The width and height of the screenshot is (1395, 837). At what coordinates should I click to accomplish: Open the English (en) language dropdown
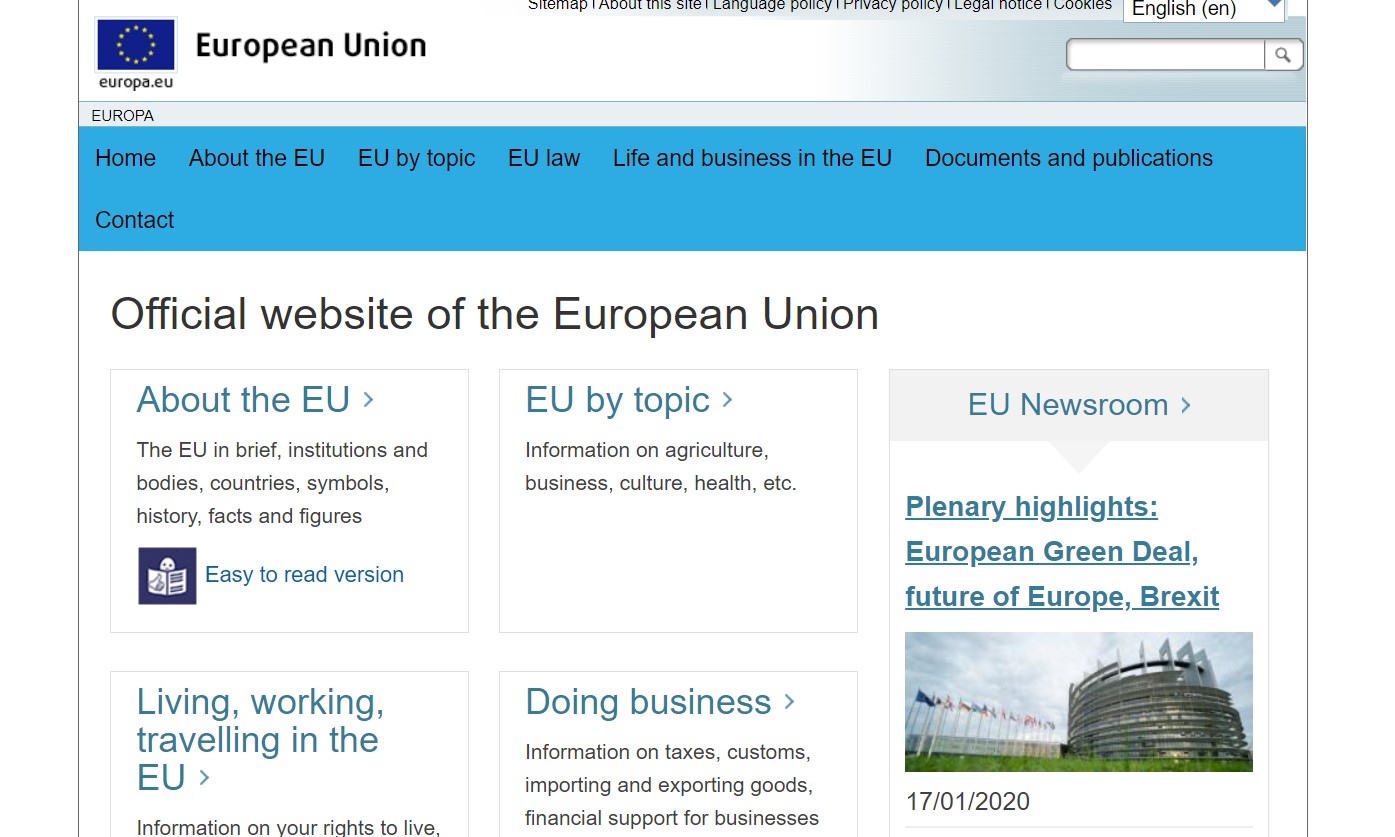(1204, 10)
